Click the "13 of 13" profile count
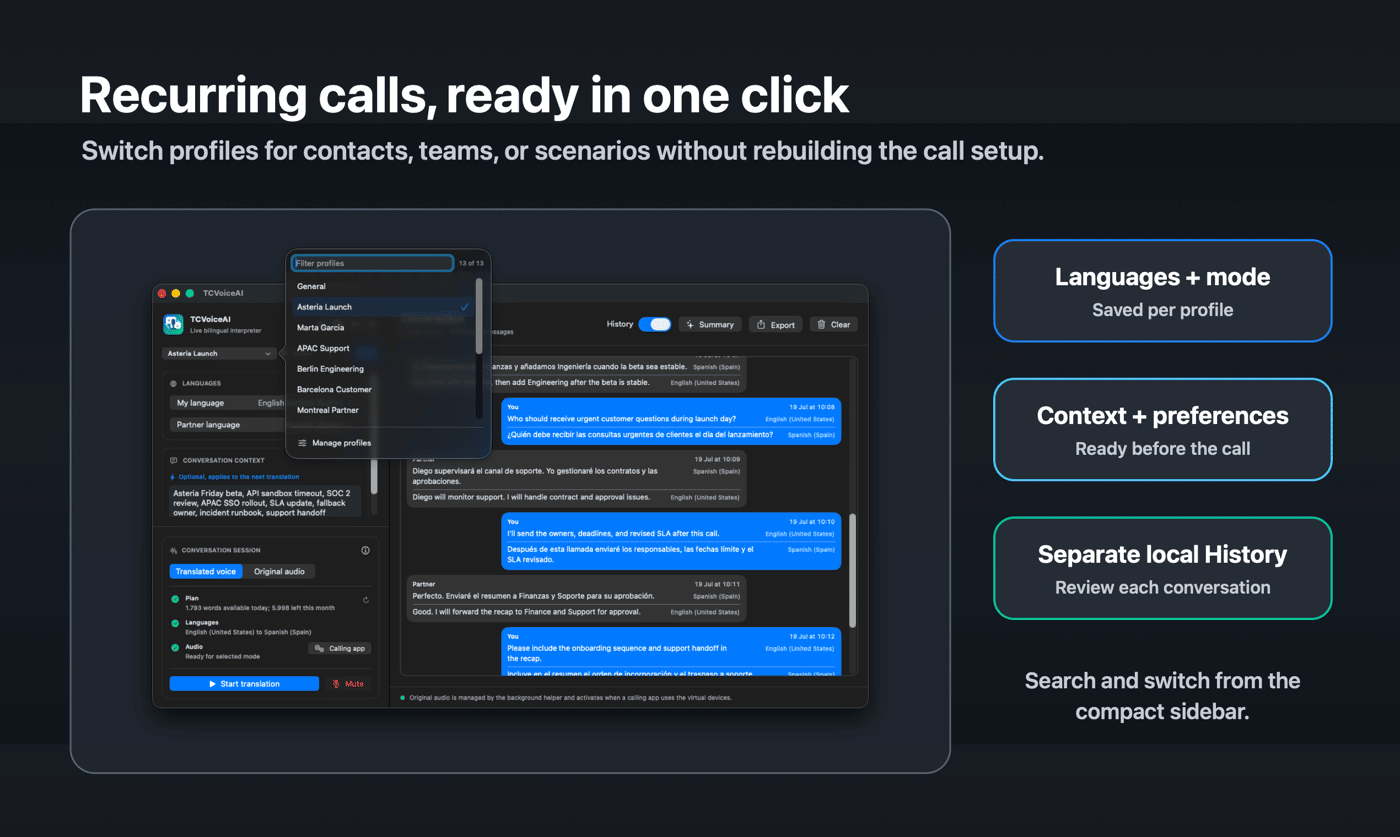The height and width of the screenshot is (837, 1400). (471, 263)
